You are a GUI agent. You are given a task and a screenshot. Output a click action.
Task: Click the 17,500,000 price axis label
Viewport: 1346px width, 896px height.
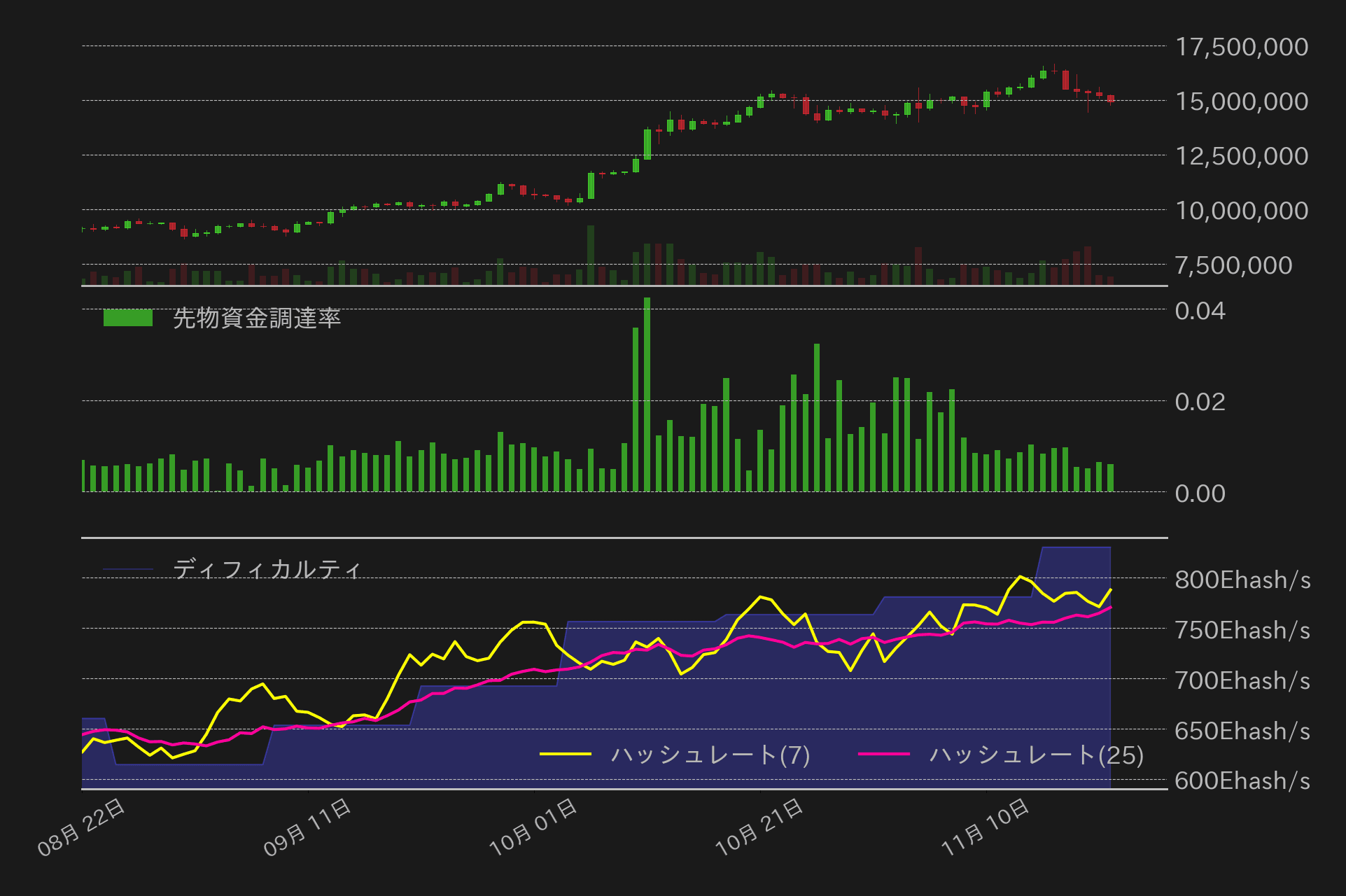1241,47
